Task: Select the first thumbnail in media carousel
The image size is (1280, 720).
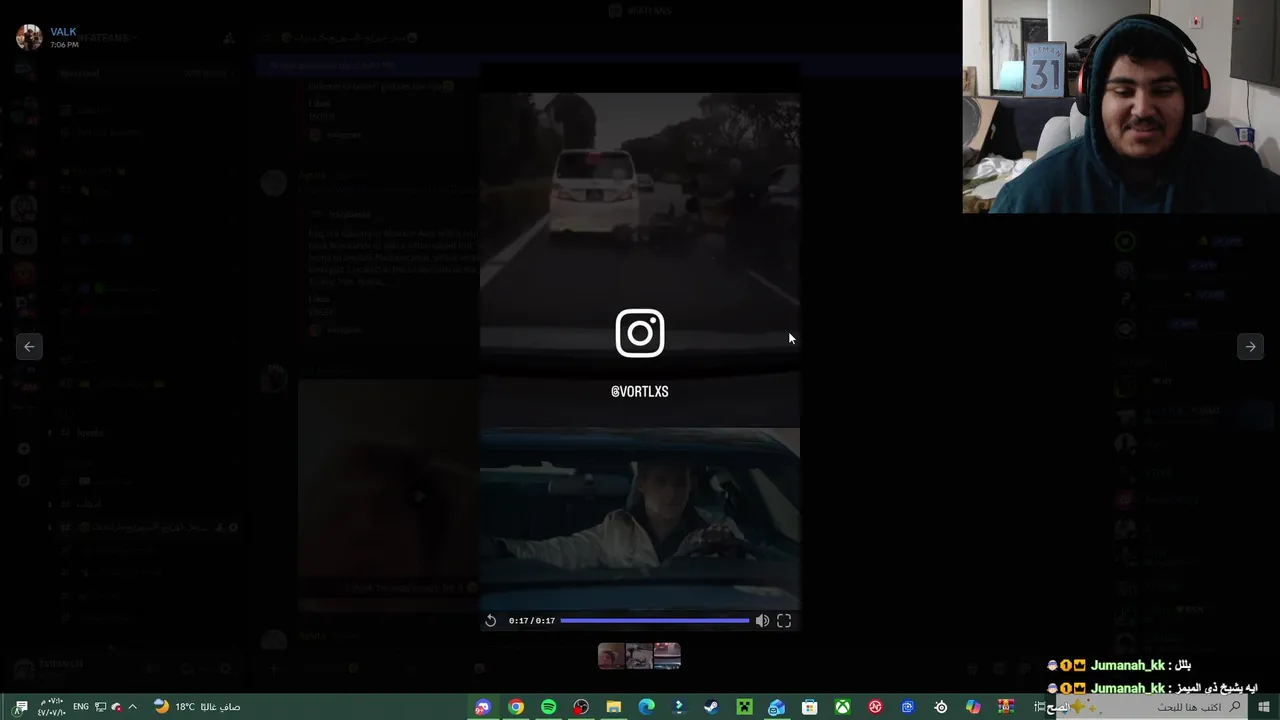Action: (611, 656)
